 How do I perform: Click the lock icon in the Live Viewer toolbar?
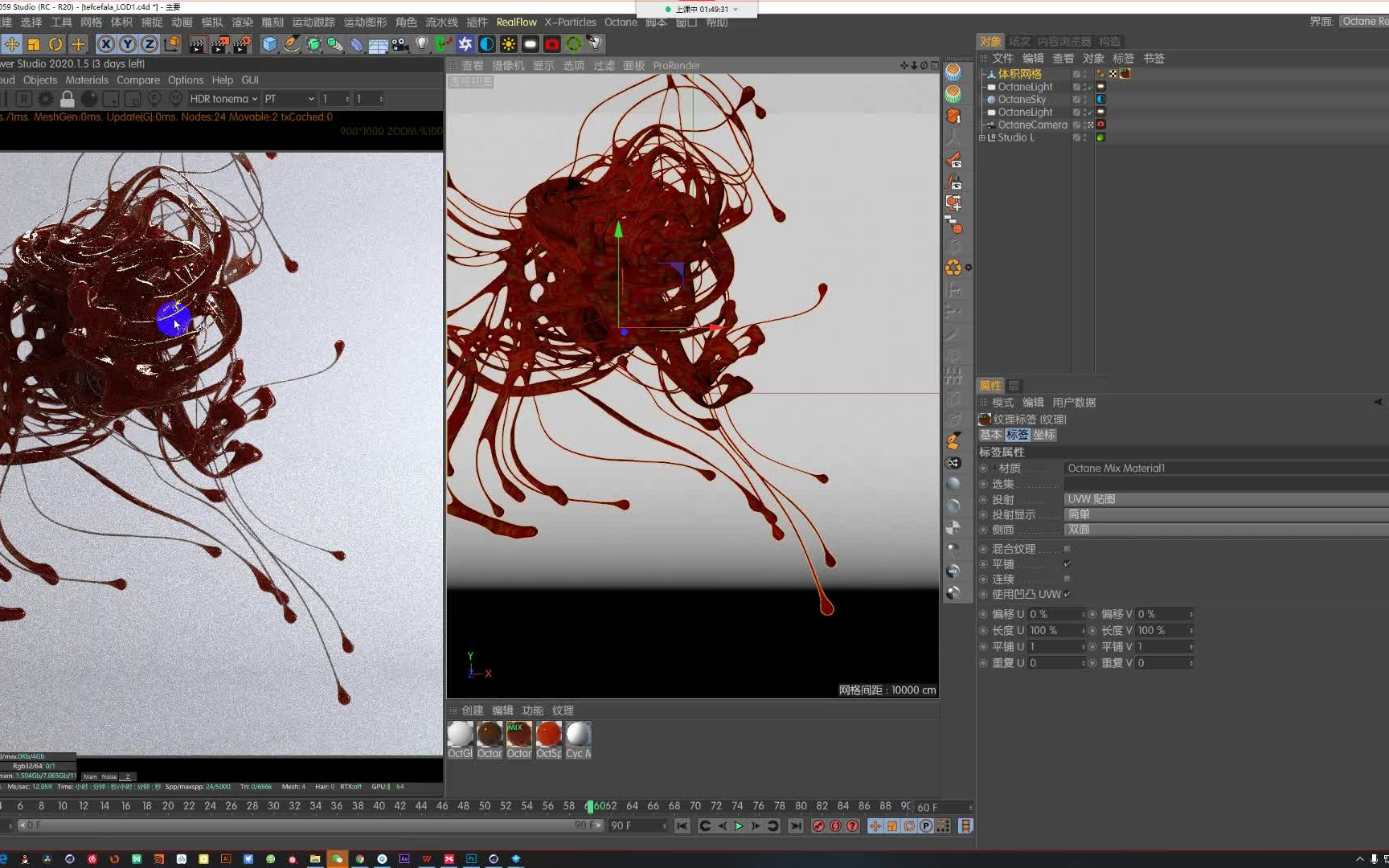(67, 99)
